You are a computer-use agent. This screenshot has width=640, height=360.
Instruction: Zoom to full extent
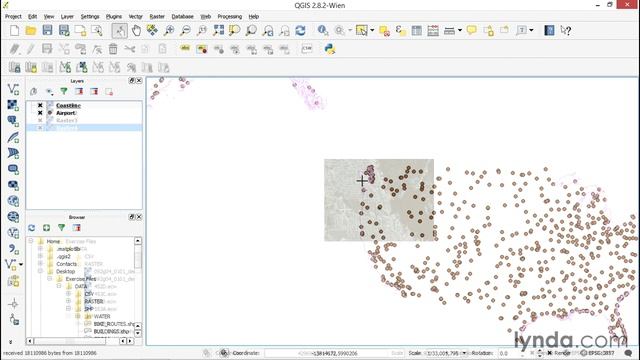click(x=218, y=30)
